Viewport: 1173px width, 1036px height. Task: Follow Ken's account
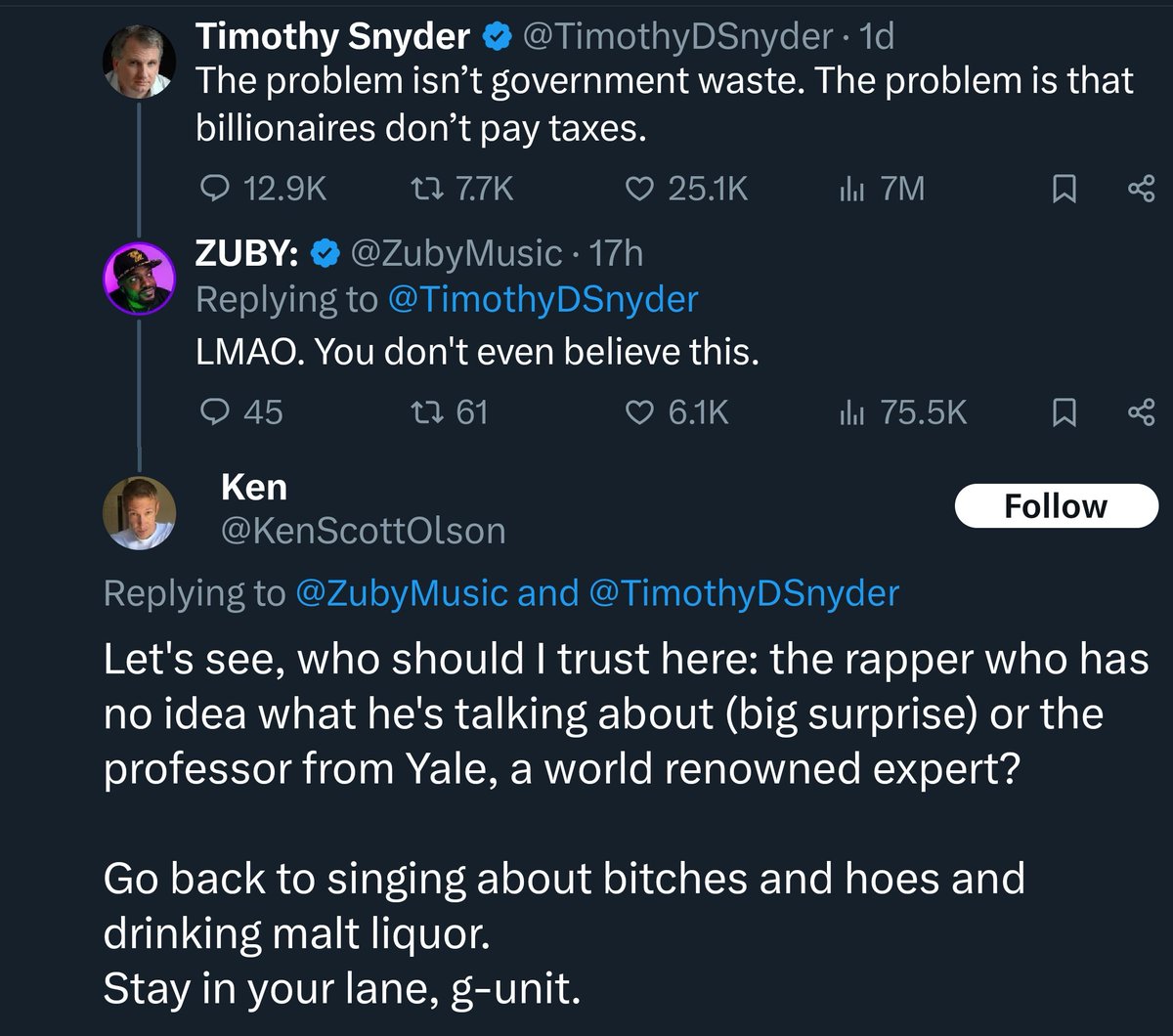1055,506
